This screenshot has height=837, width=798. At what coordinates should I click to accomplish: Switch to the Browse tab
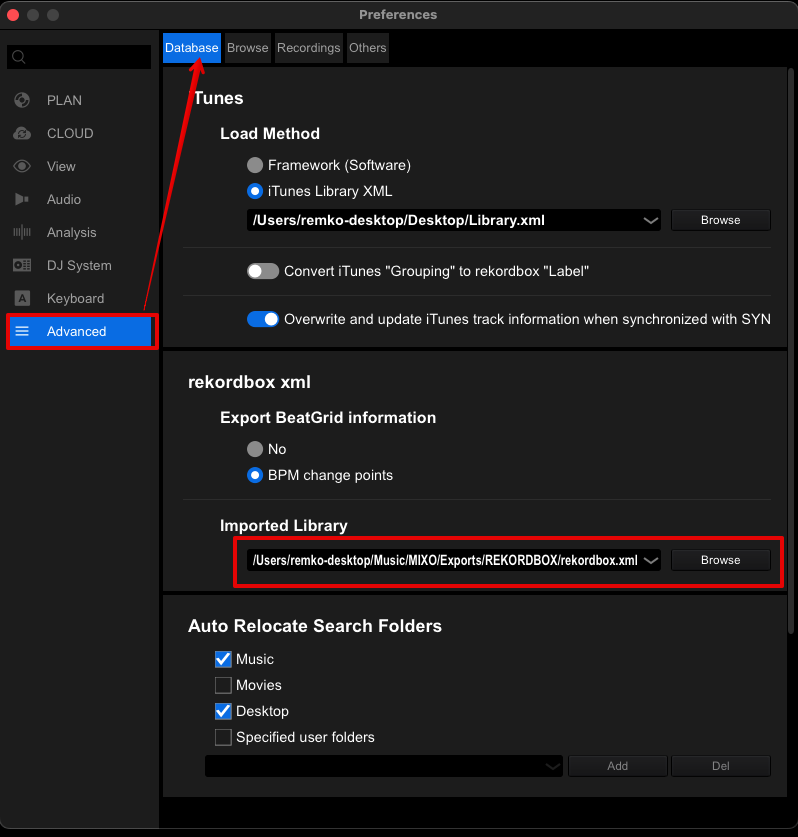[248, 48]
